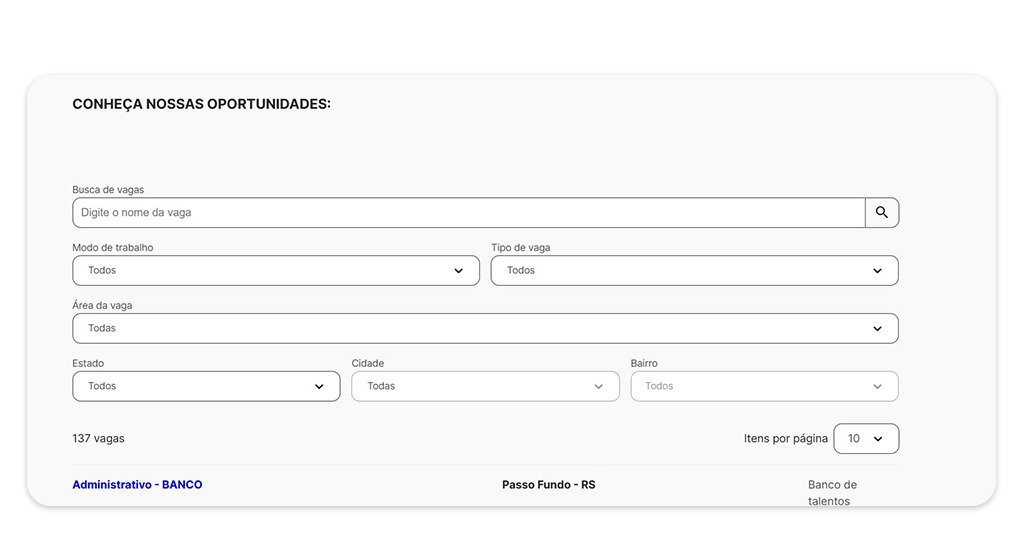The width and height of the screenshot is (1024, 536).
Task: Click the 137 vagas results count
Action: coord(98,439)
